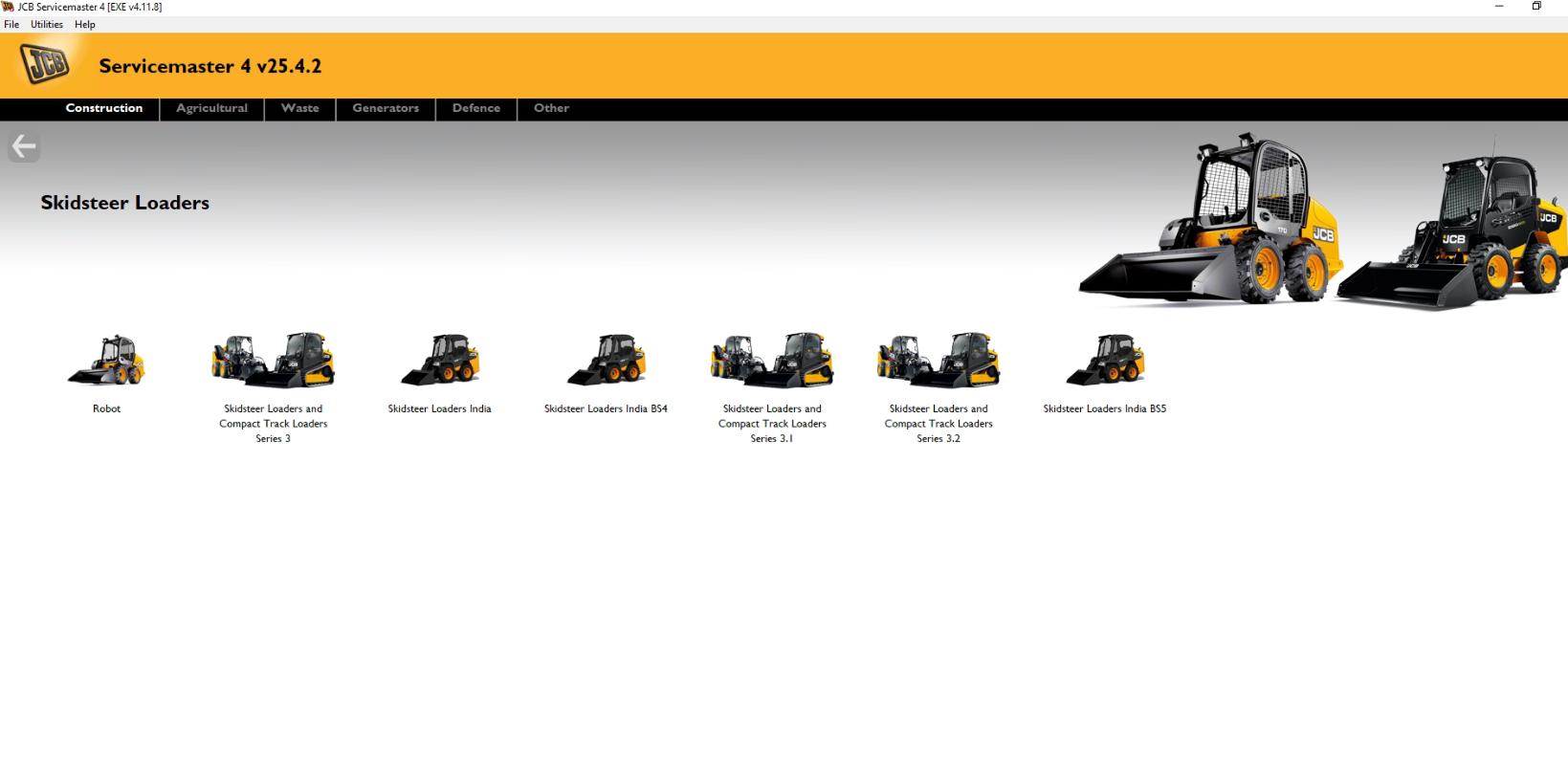Restore down the application window
The width and height of the screenshot is (1568, 770).
click(1536, 6)
